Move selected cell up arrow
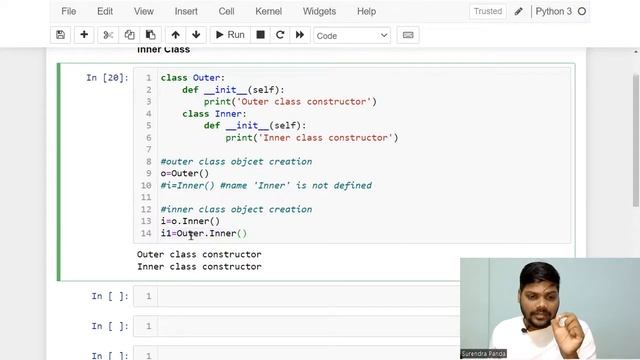 176,35
